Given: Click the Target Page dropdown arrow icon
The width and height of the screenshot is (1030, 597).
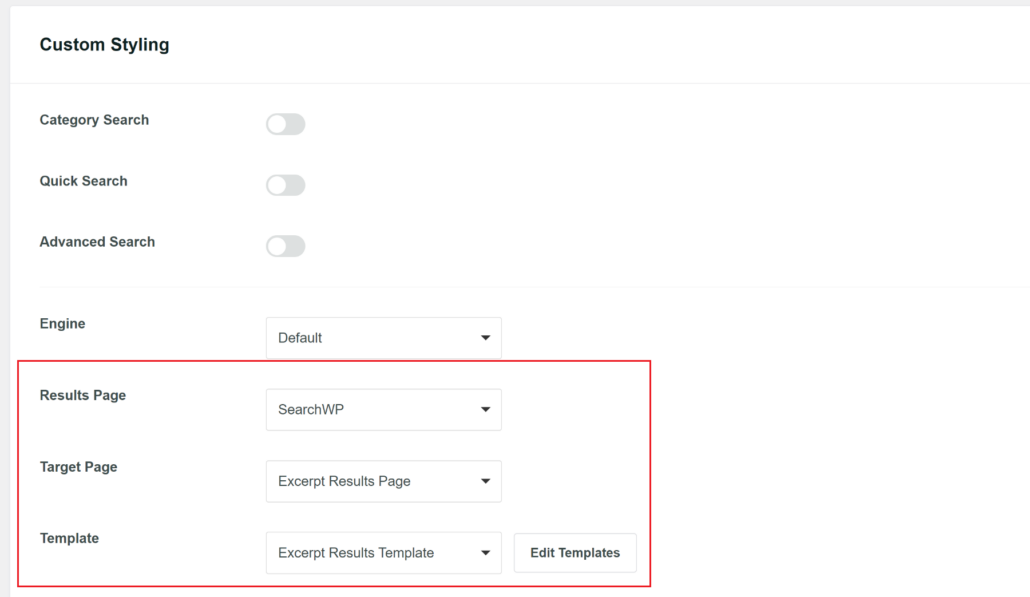Looking at the screenshot, I should 485,481.
